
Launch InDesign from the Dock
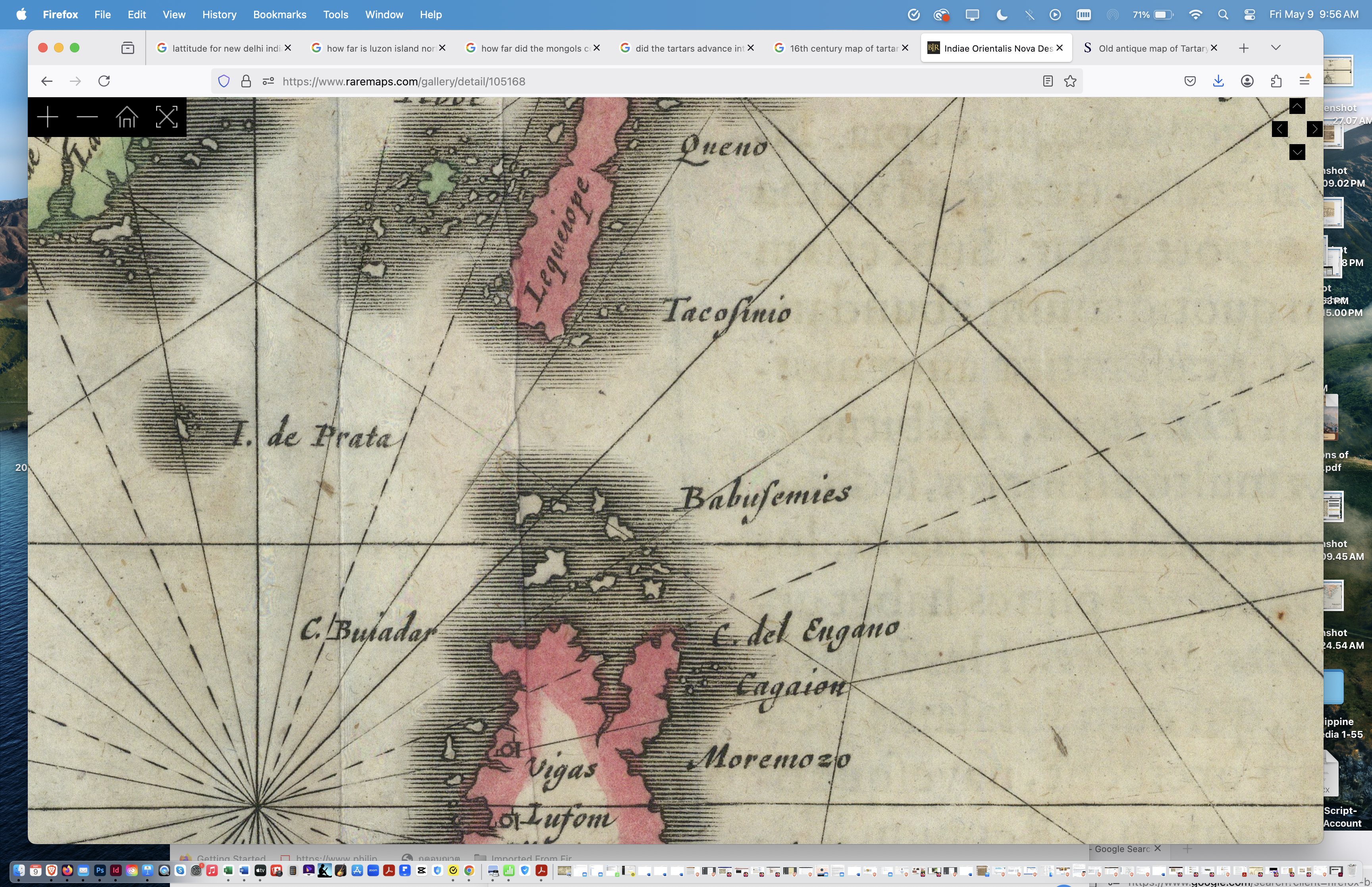(x=116, y=870)
